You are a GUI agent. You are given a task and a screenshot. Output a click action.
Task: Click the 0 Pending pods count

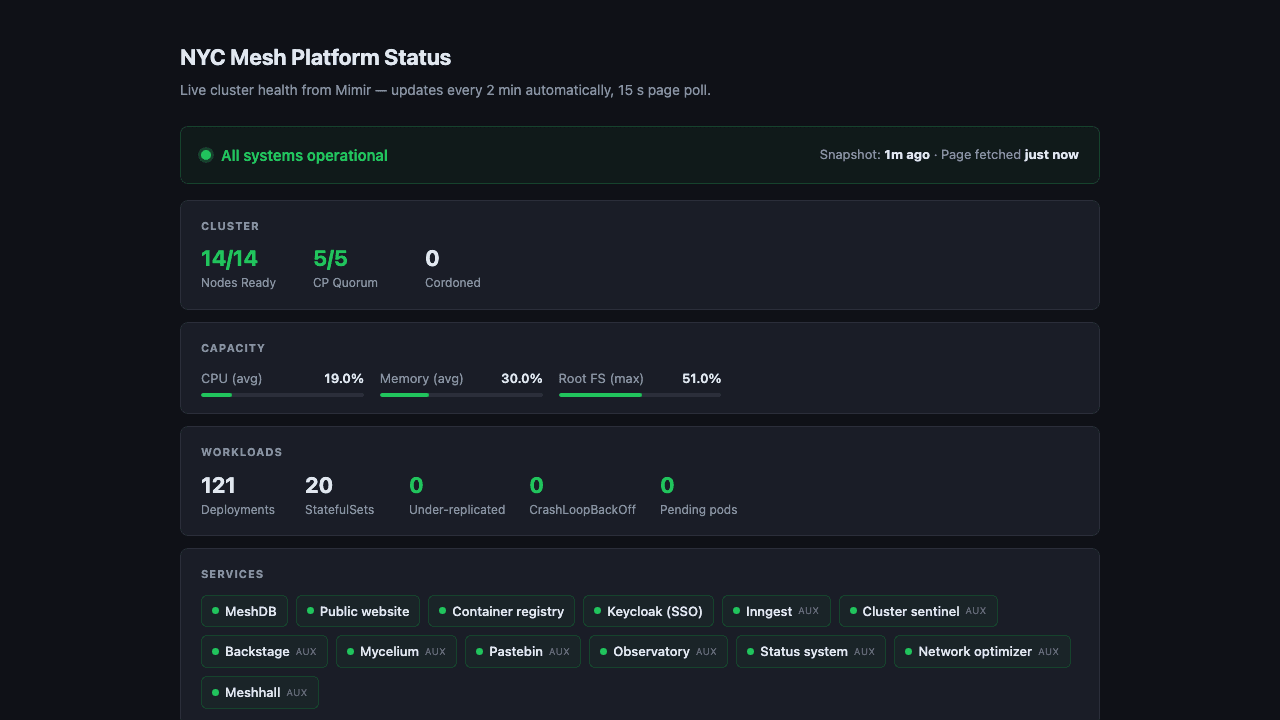click(667, 485)
